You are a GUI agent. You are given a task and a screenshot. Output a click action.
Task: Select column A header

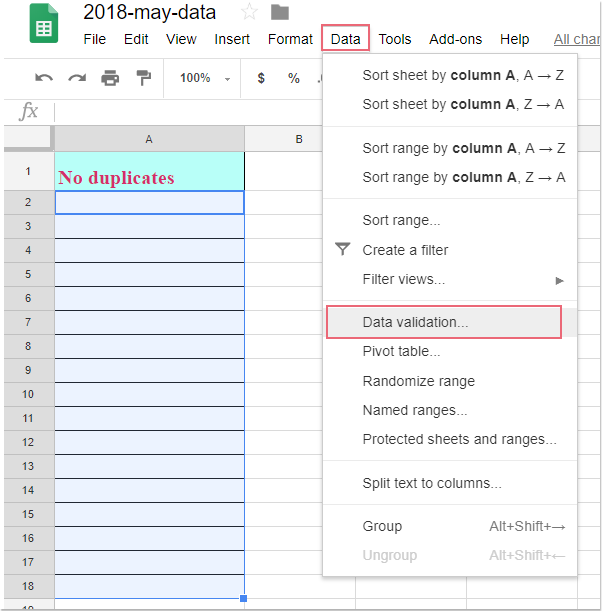point(149,139)
